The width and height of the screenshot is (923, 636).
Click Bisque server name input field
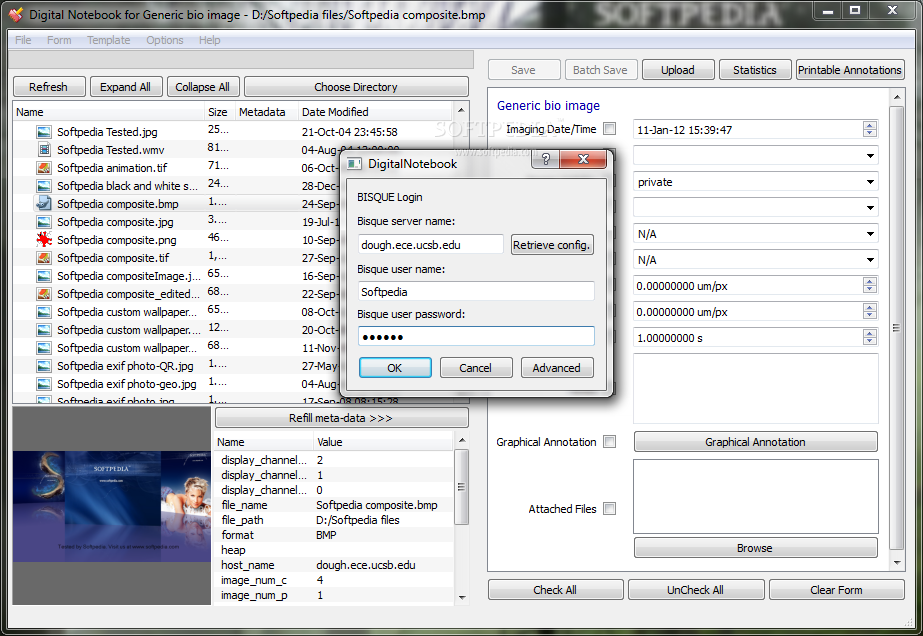coord(430,244)
